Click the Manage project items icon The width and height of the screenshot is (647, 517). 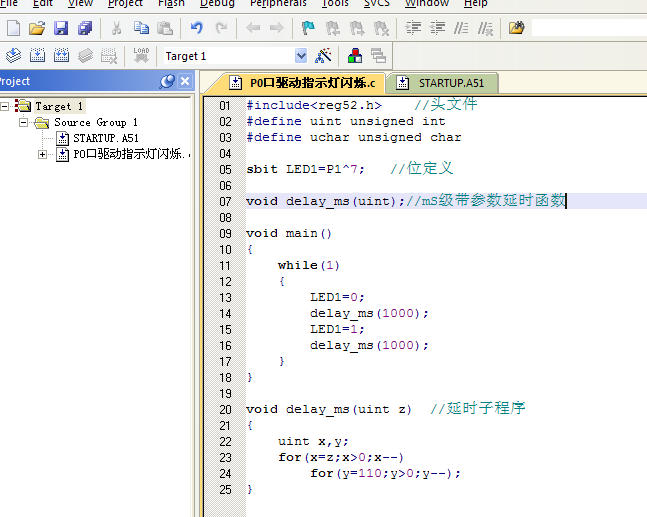click(x=354, y=56)
